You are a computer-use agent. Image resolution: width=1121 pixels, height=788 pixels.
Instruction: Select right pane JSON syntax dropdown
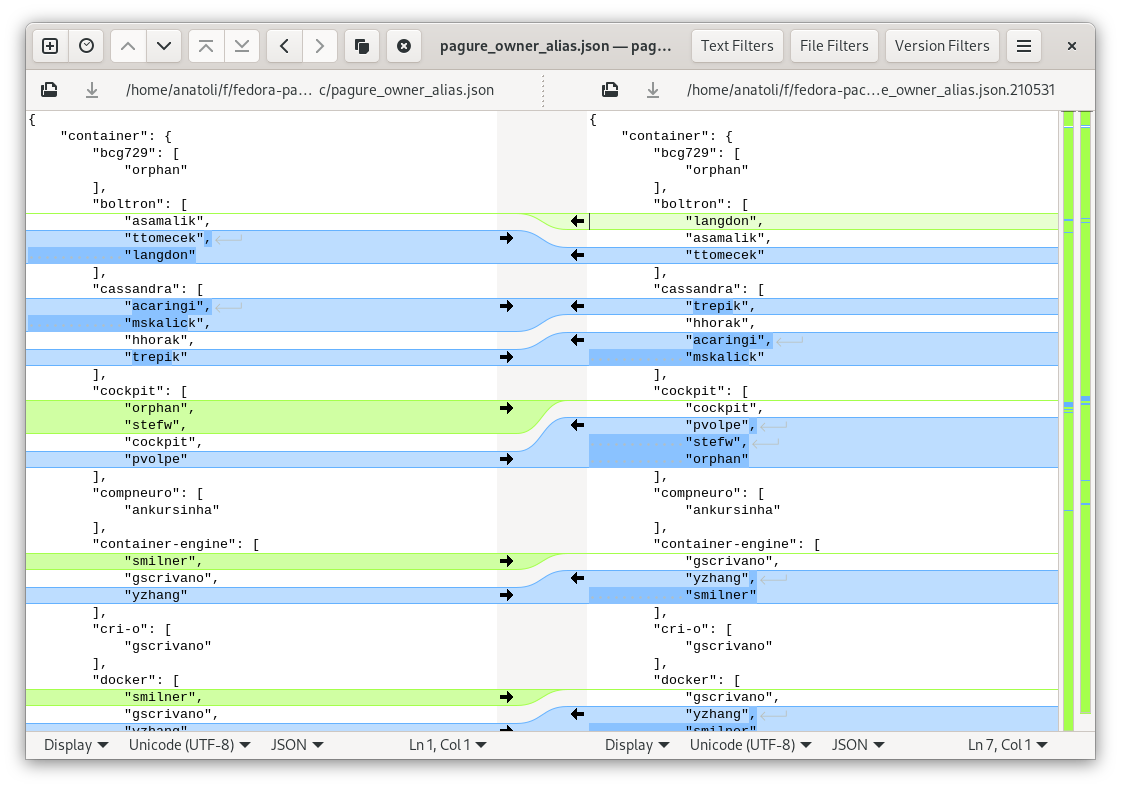[858, 745]
